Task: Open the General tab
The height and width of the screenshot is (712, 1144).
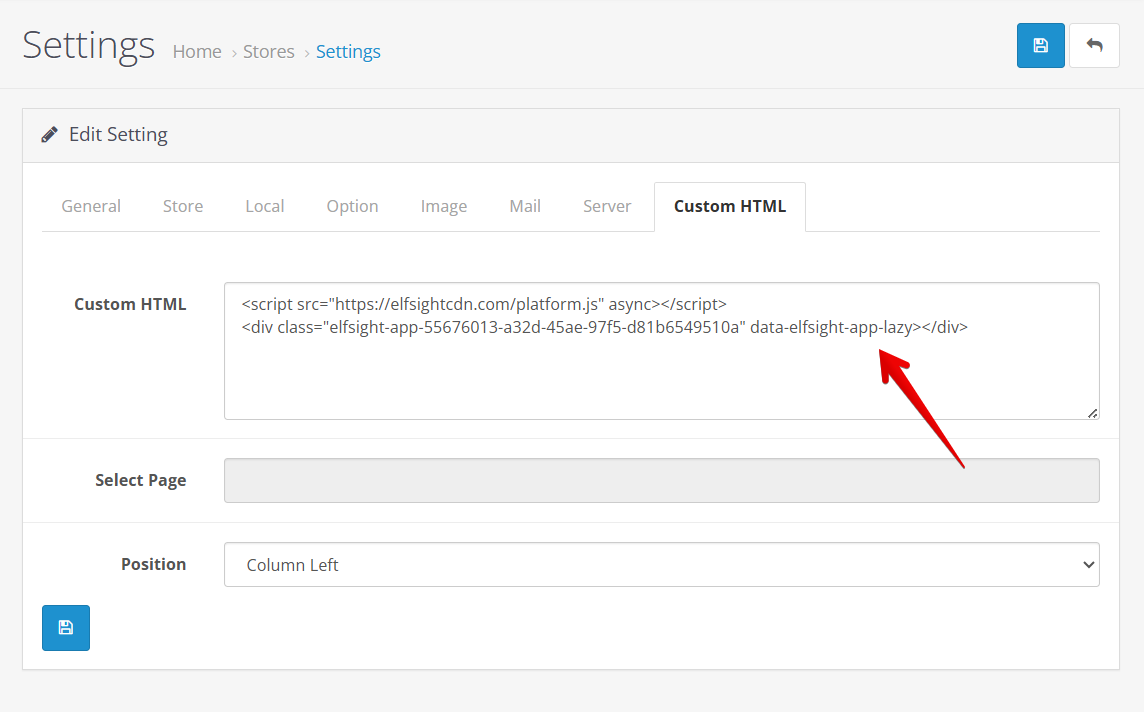Action: [x=91, y=206]
